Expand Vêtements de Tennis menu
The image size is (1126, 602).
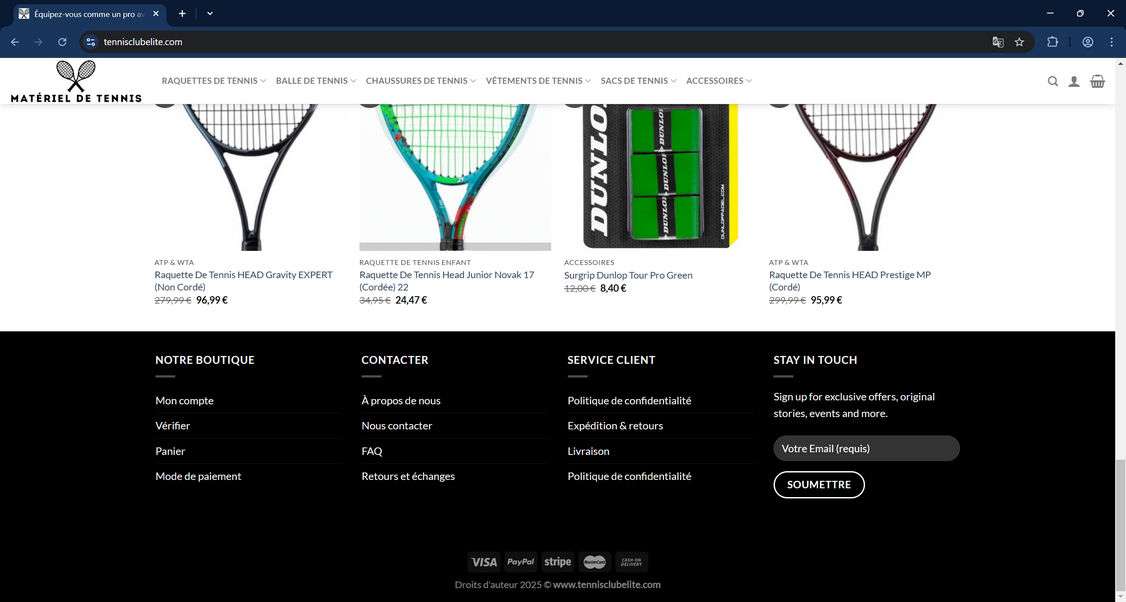pyautogui.click(x=539, y=81)
